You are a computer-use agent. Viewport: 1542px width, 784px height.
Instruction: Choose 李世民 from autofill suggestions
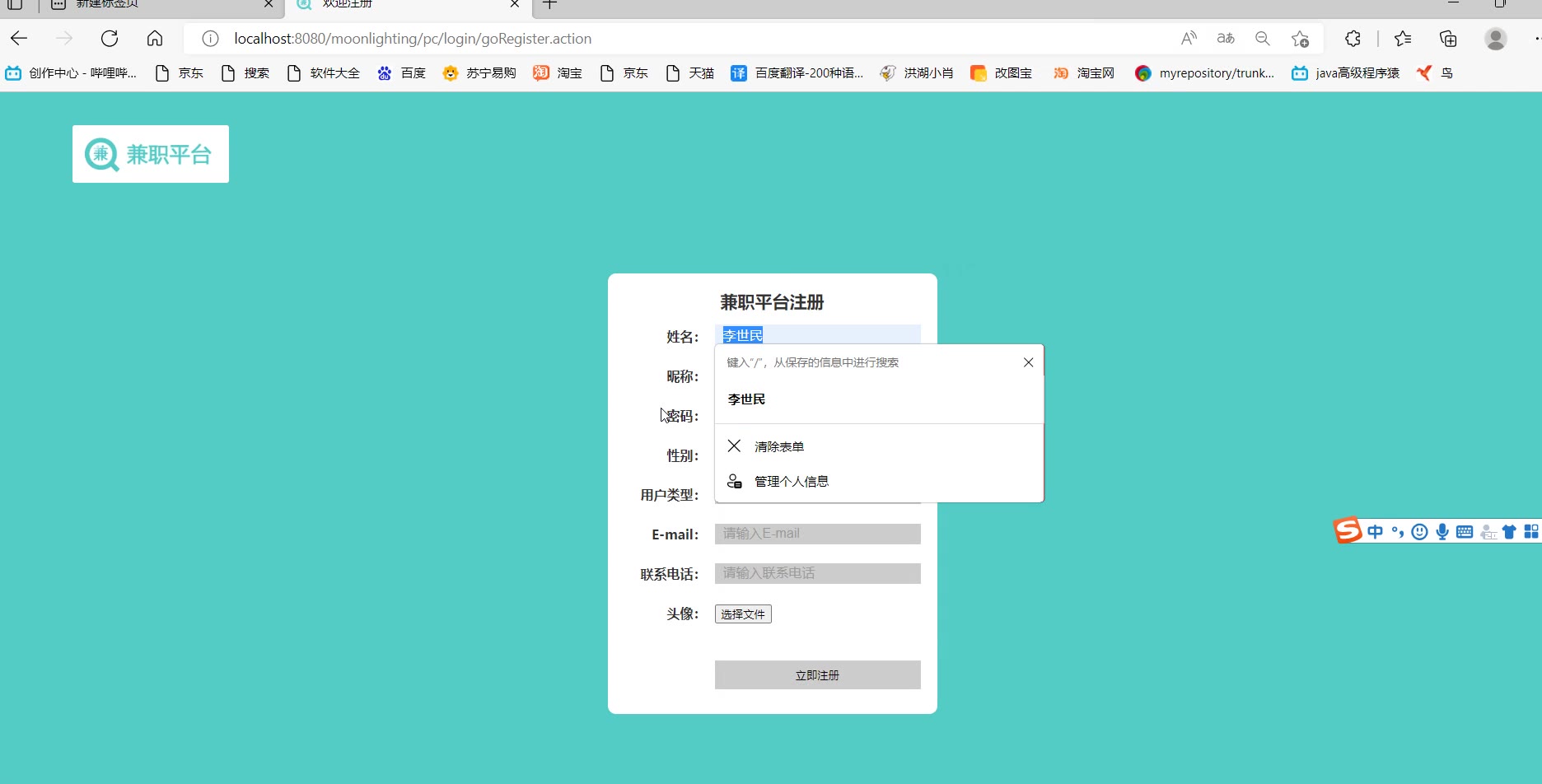coord(879,399)
